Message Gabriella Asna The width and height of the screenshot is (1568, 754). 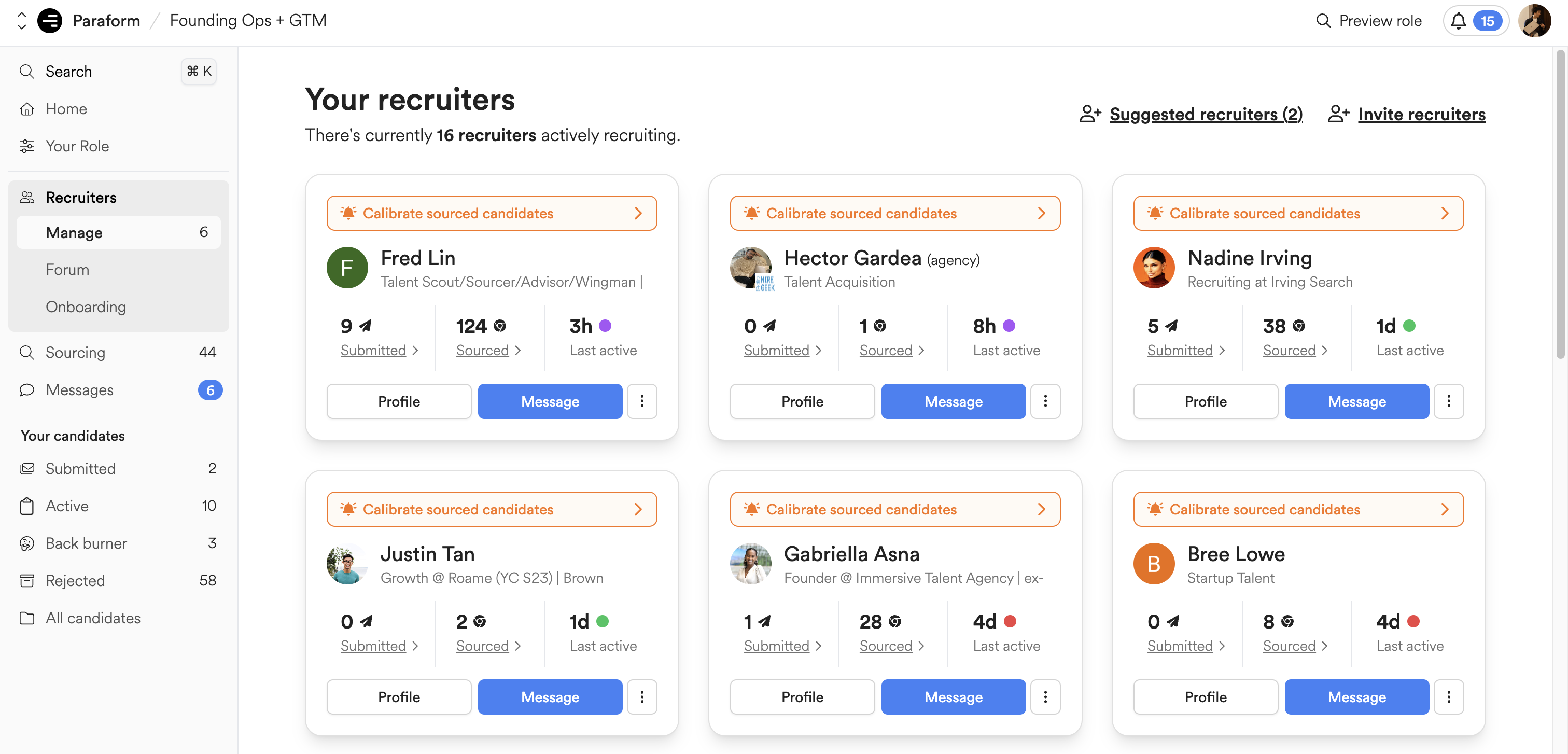pos(953,697)
